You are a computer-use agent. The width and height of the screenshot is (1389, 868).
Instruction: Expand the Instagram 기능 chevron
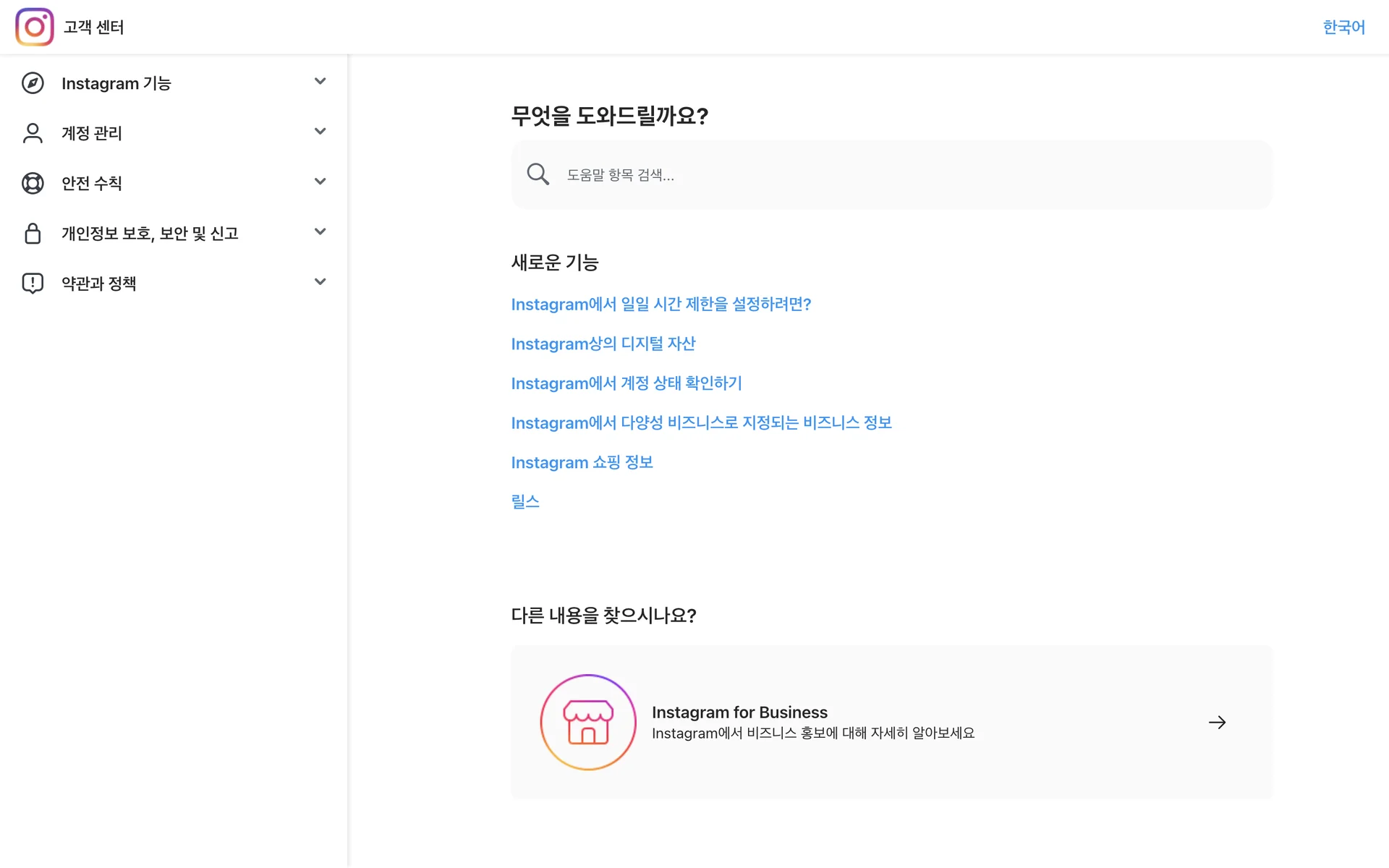320,81
